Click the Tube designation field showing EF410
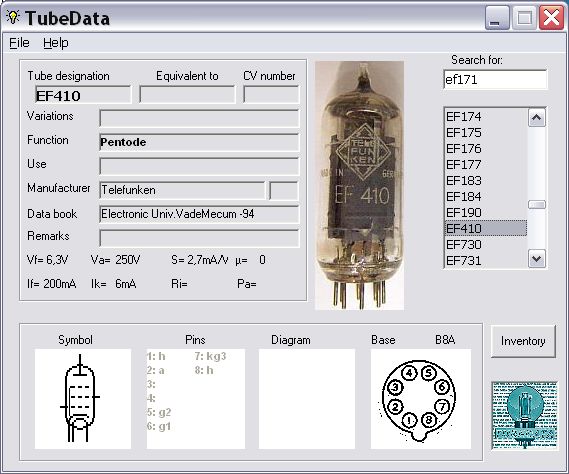This screenshot has width=569, height=474. pyautogui.click(x=83, y=95)
